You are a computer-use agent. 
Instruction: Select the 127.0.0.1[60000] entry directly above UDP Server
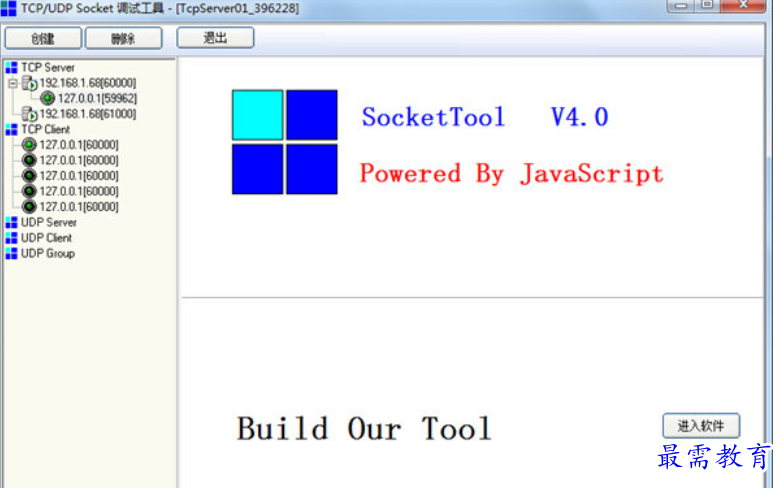[79, 207]
